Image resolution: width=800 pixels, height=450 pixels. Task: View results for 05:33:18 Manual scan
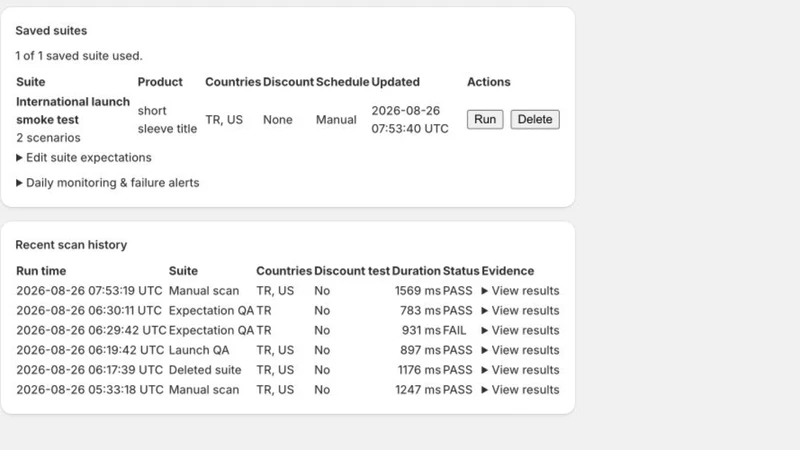pos(520,390)
